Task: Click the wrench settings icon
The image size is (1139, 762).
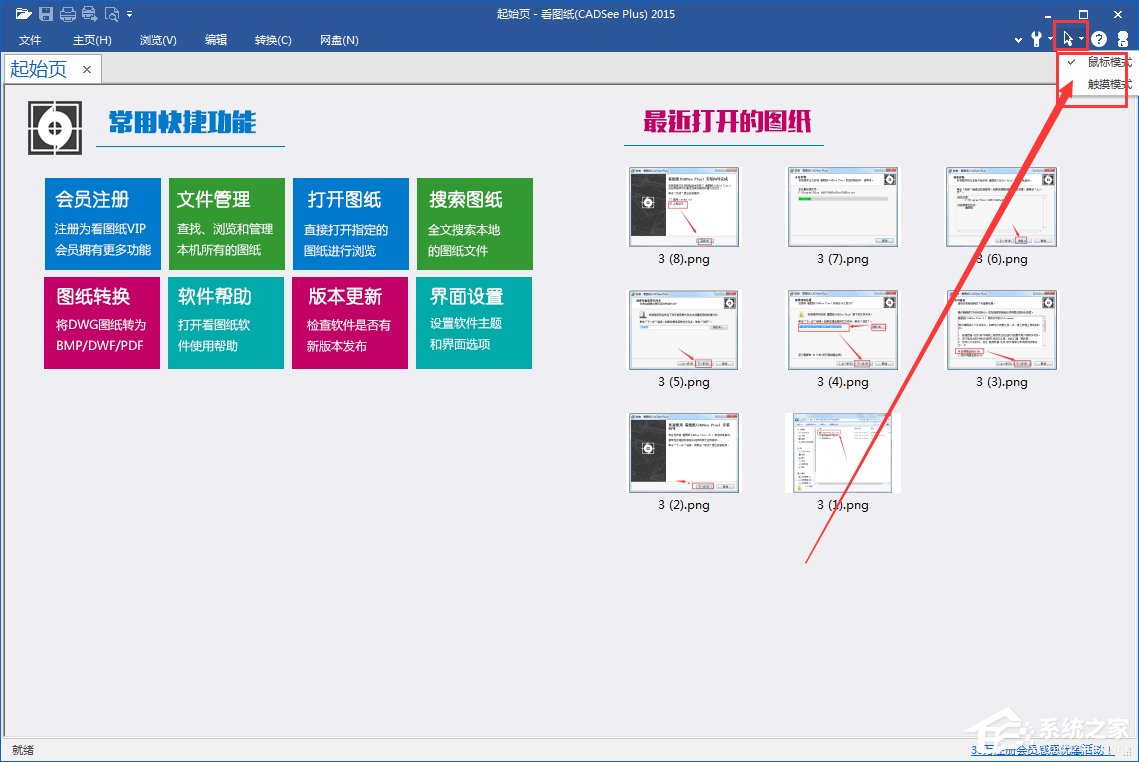Action: tap(1037, 39)
